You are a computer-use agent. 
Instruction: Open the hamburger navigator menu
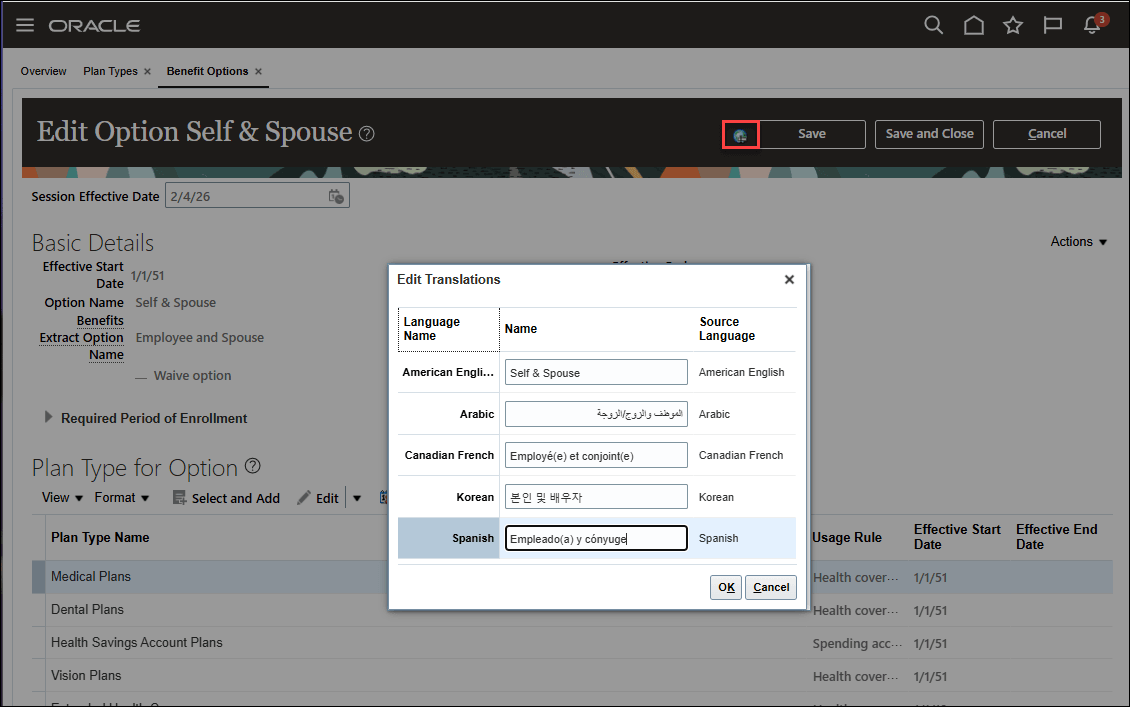(25, 25)
